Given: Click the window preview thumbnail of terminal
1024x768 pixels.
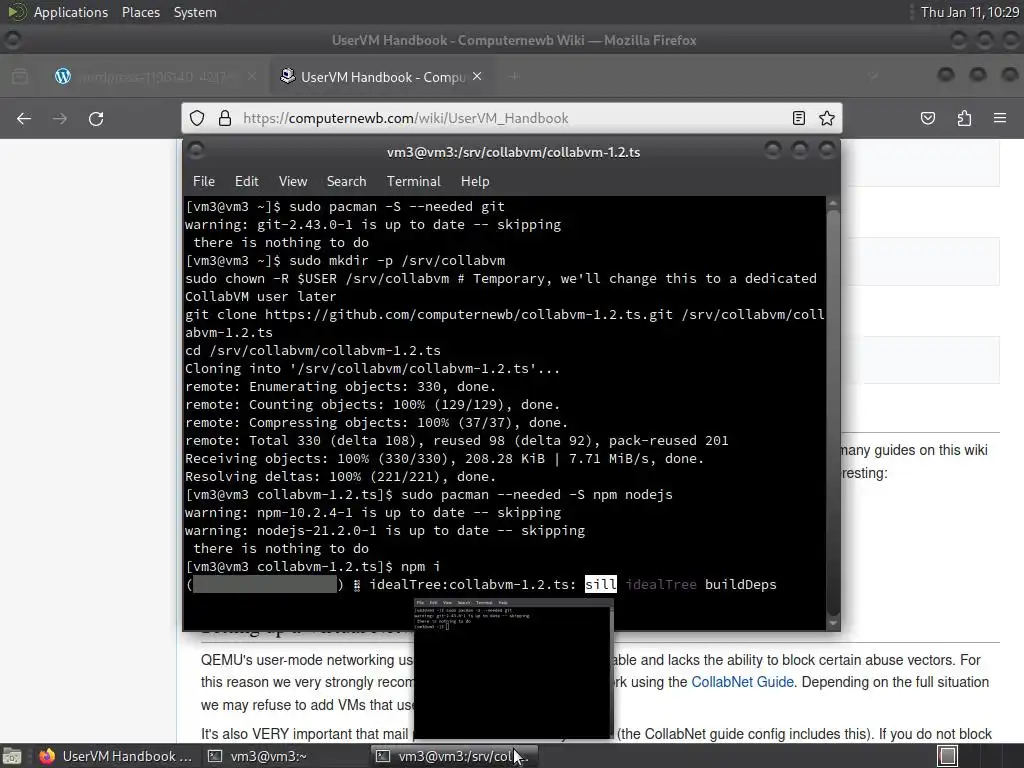Looking at the screenshot, I should [x=513, y=668].
